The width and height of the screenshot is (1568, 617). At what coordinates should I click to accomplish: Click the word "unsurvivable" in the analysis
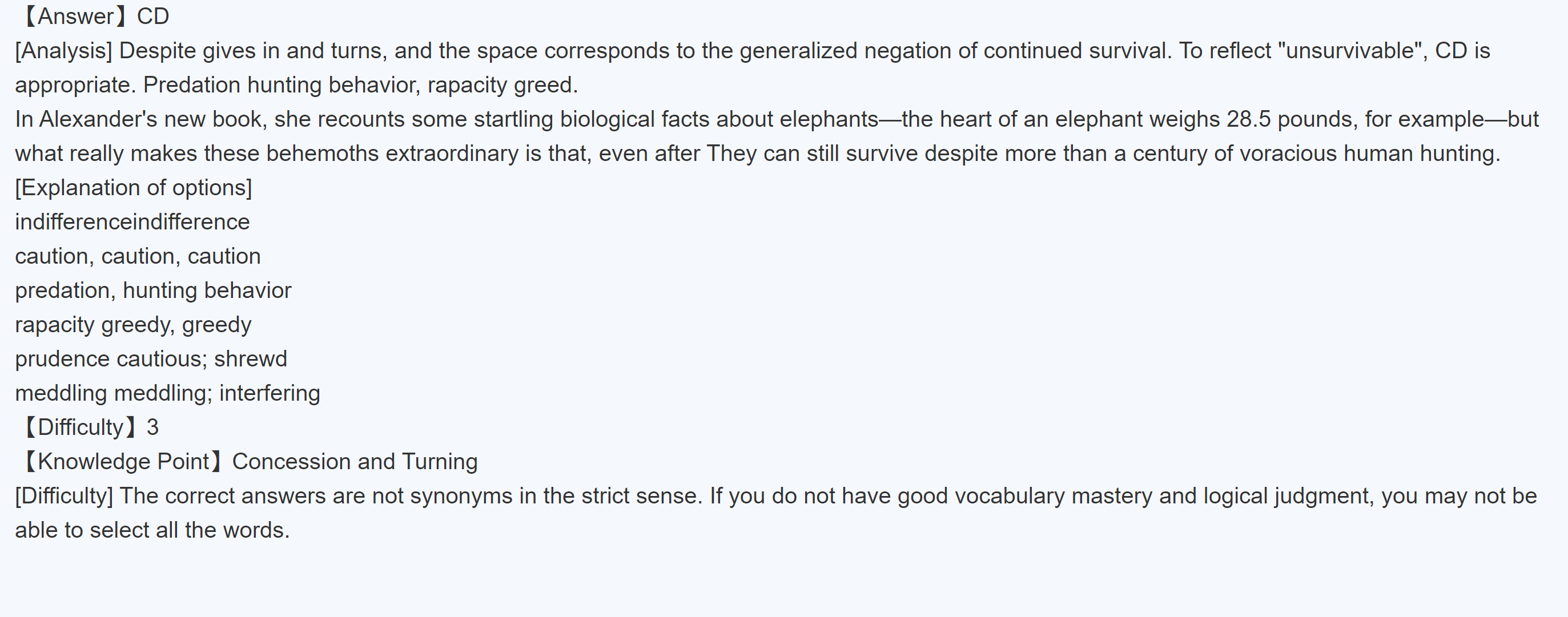[x=1350, y=50]
